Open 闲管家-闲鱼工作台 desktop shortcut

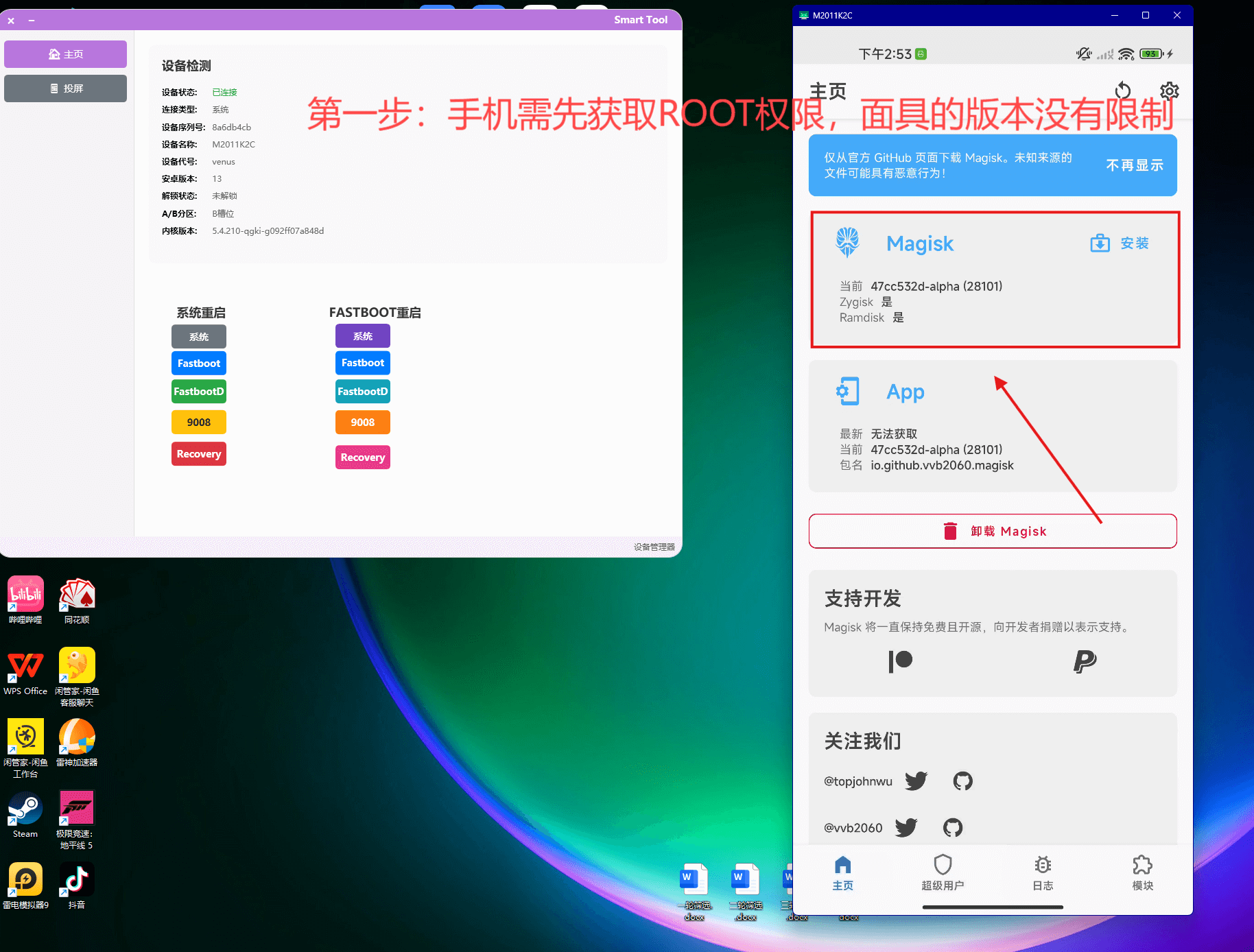tap(25, 748)
